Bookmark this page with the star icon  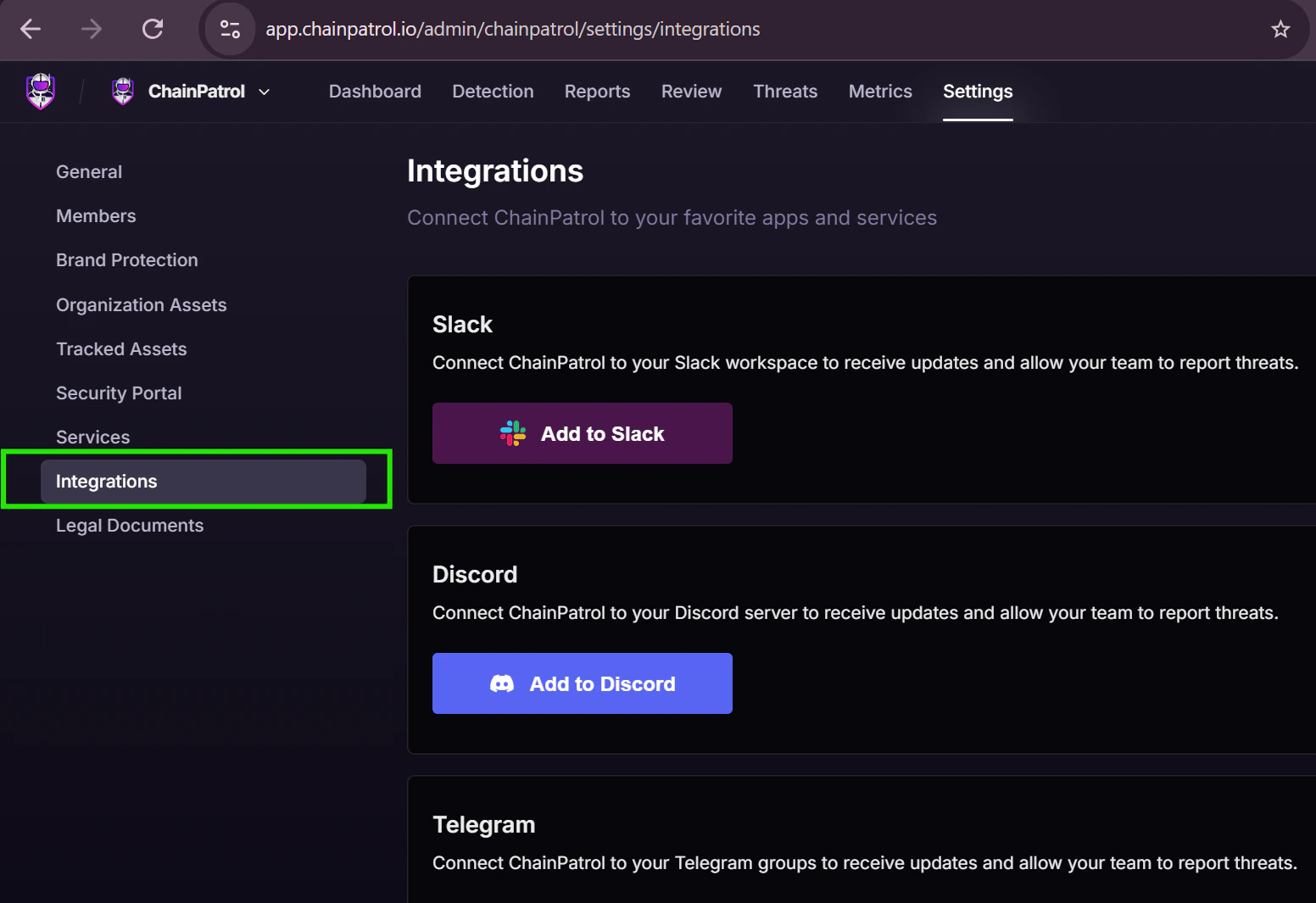(1280, 29)
